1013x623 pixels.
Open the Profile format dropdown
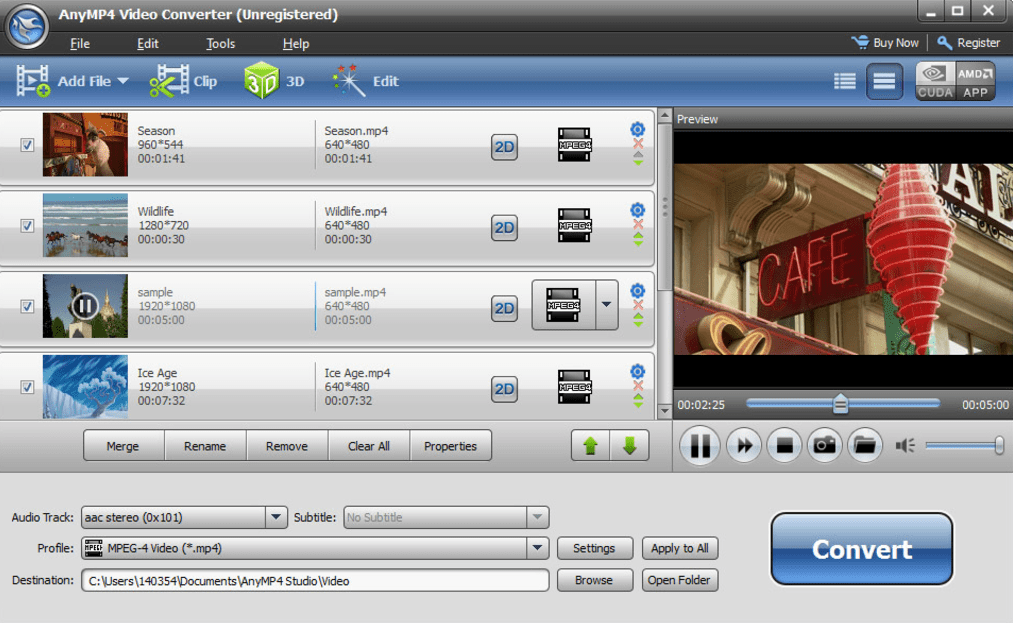[x=538, y=548]
